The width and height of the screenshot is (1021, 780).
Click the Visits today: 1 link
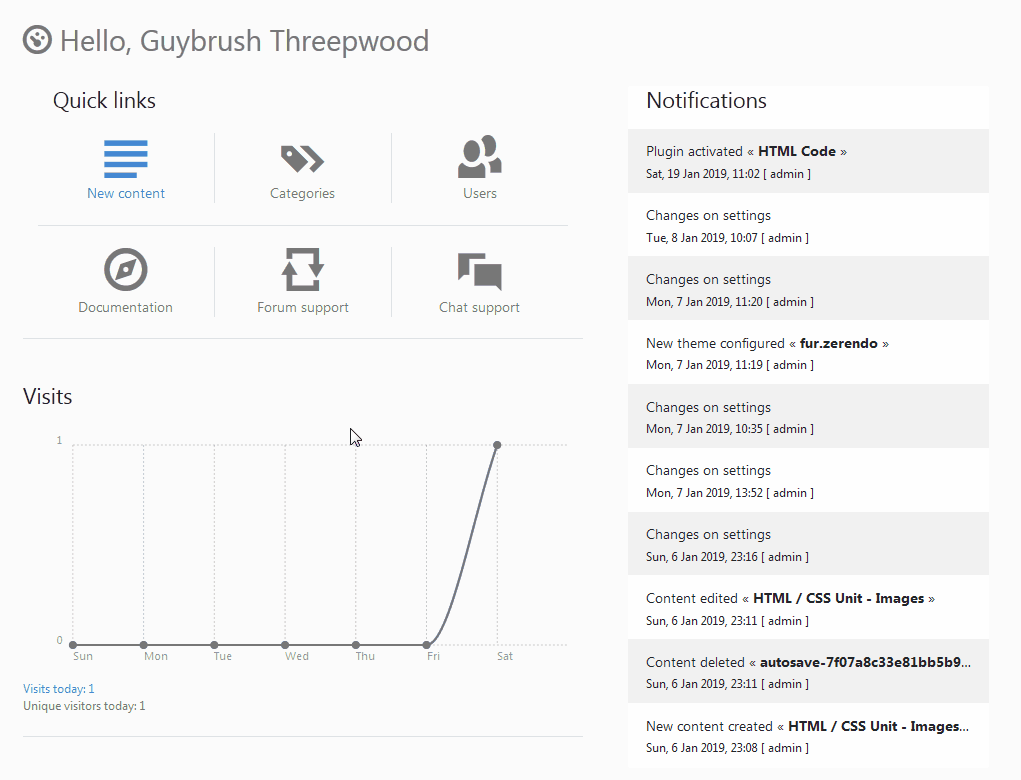point(59,689)
